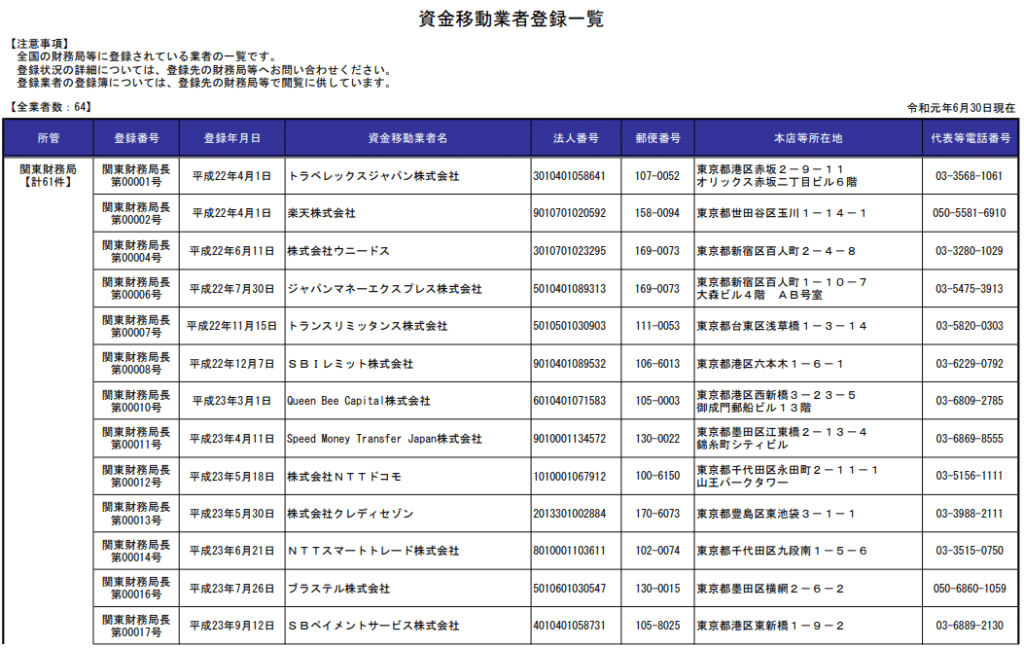Click corporate number 1010001067912
1024x648 pixels.
pos(569,477)
